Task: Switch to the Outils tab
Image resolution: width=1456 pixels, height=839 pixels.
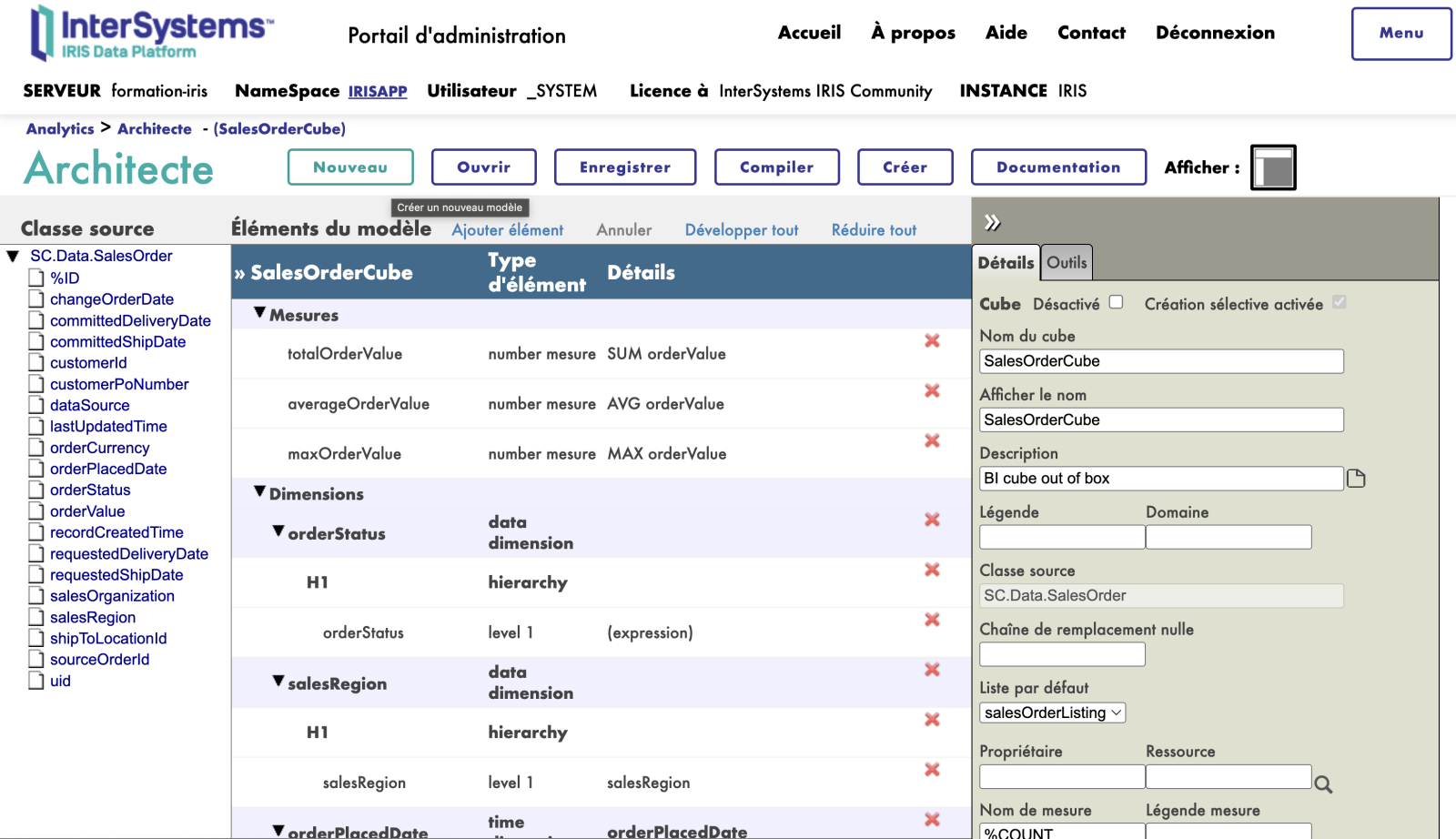Action: (1066, 263)
